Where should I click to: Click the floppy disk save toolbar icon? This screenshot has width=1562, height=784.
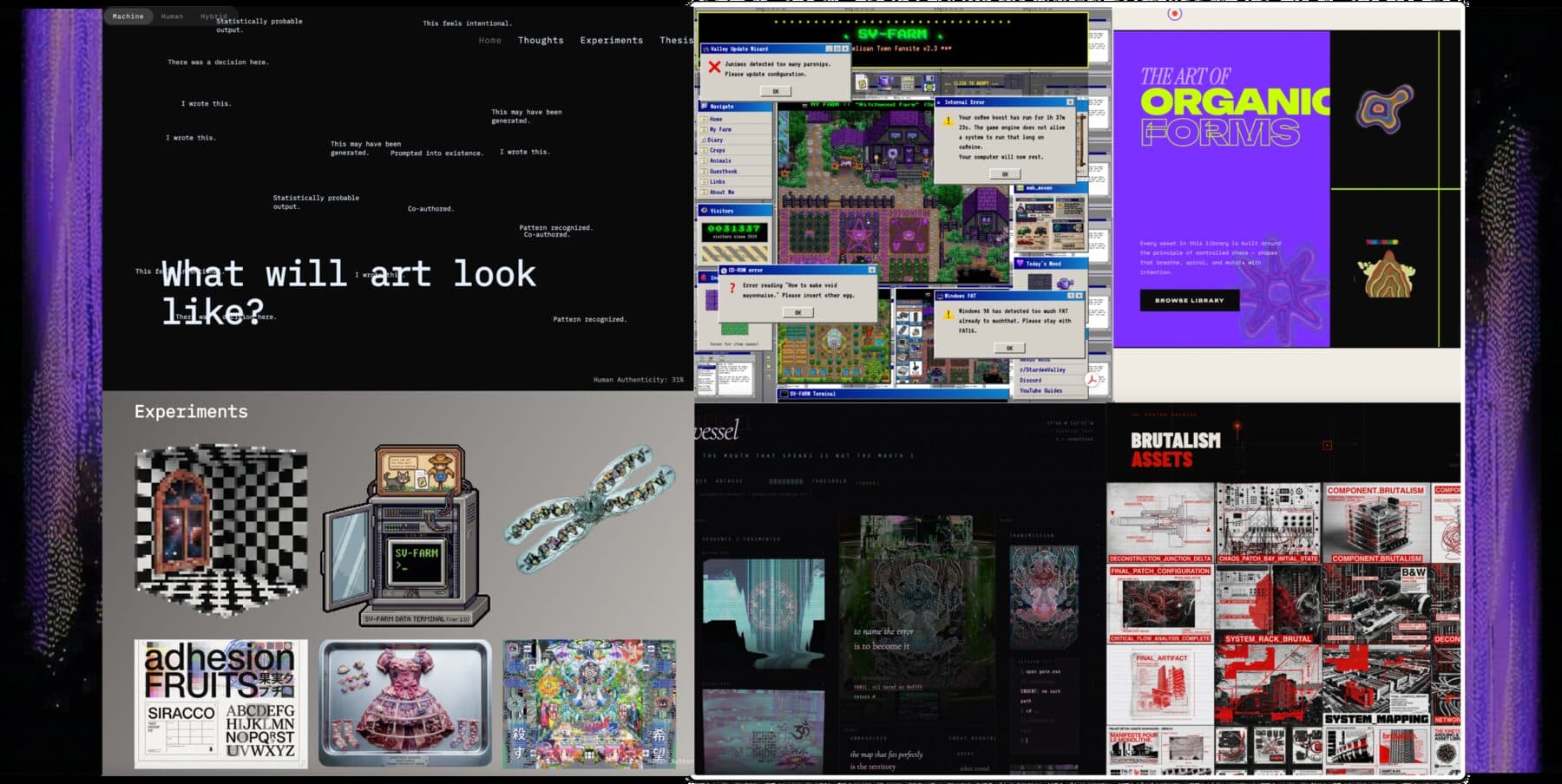pos(929,84)
